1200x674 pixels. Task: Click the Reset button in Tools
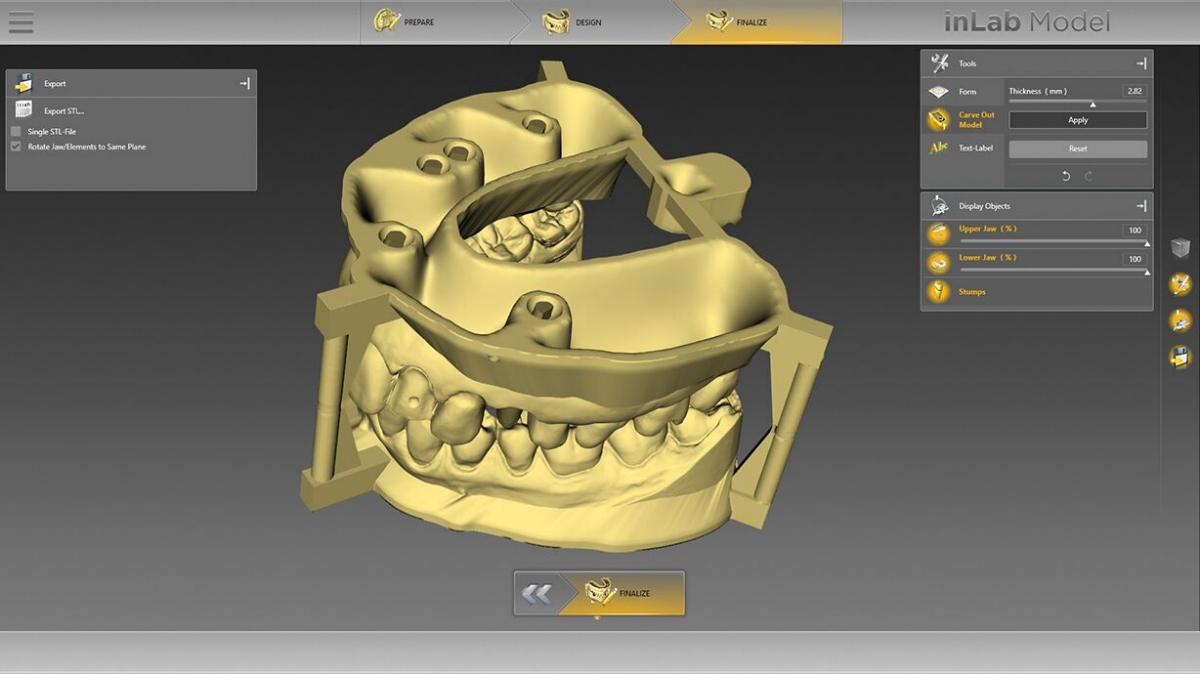[1078, 149]
